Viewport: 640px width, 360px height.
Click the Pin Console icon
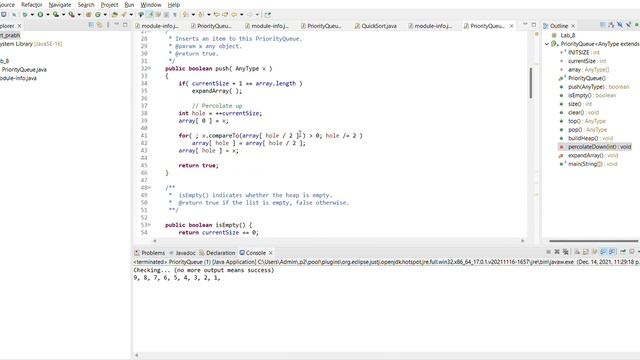click(623, 252)
